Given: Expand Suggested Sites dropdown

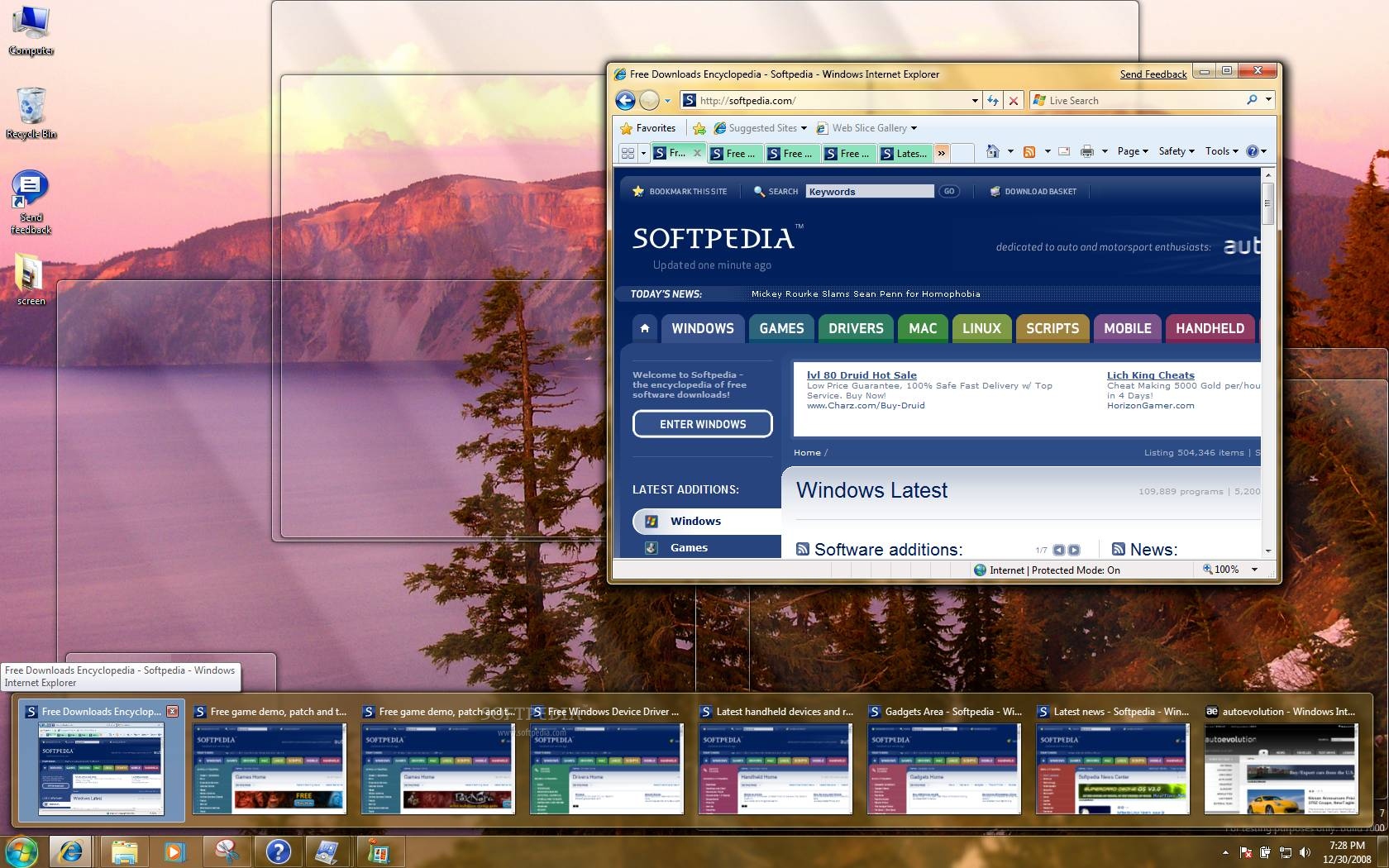Looking at the screenshot, I should point(804,128).
